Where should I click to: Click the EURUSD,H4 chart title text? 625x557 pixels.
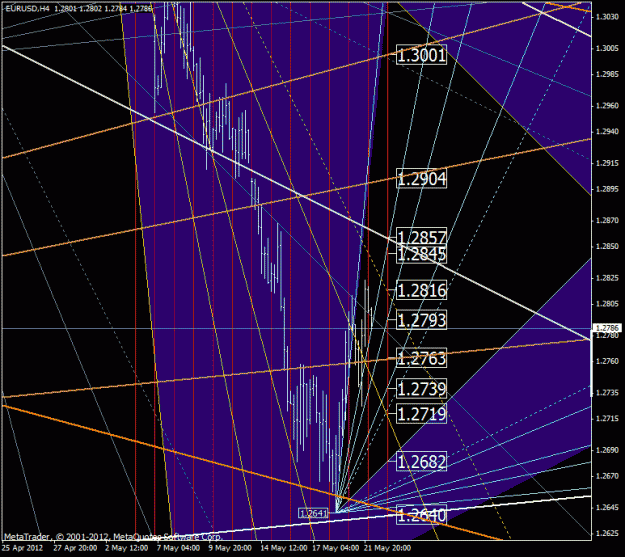(26, 8)
